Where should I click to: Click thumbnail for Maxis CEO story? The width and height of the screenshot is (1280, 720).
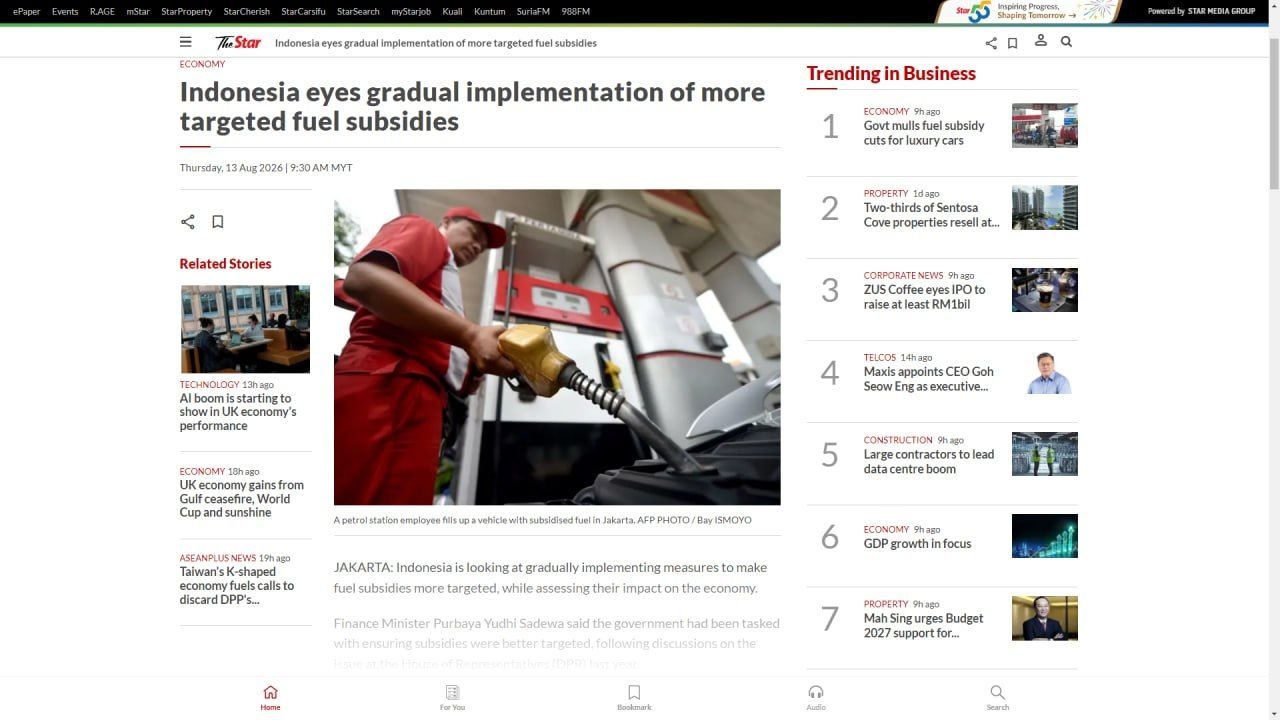[x=1045, y=372]
